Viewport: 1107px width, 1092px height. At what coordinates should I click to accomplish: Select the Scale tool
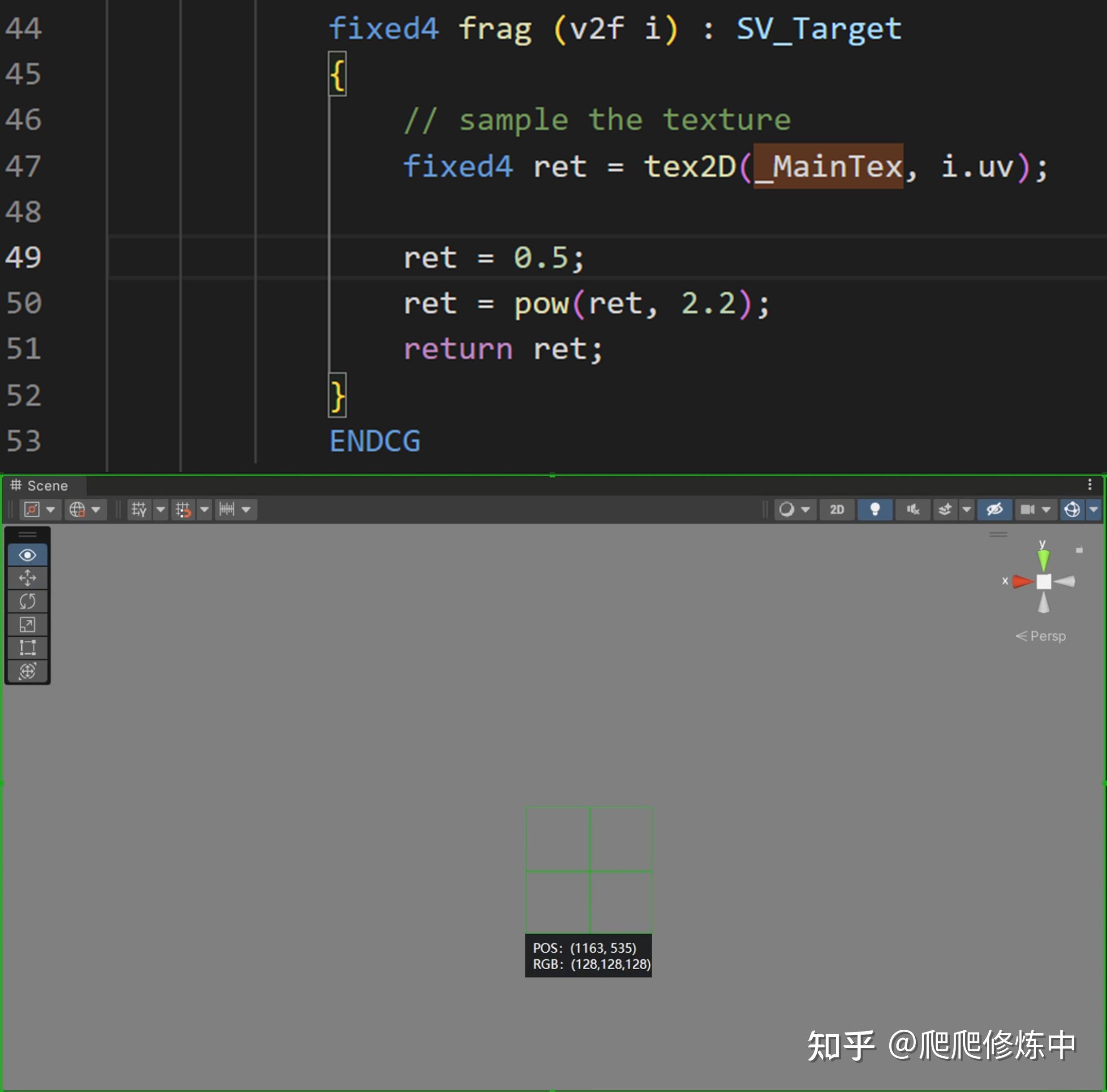(27, 624)
